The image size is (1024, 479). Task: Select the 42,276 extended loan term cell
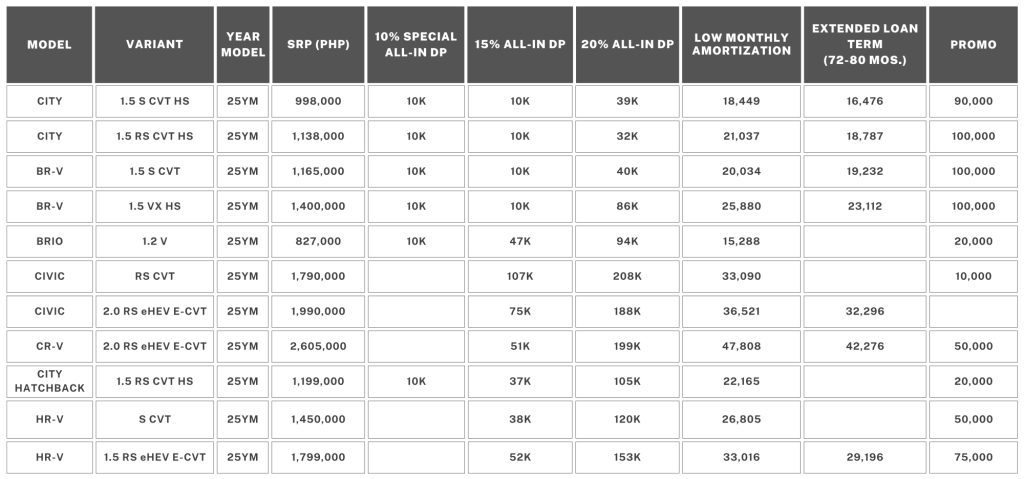click(x=864, y=346)
